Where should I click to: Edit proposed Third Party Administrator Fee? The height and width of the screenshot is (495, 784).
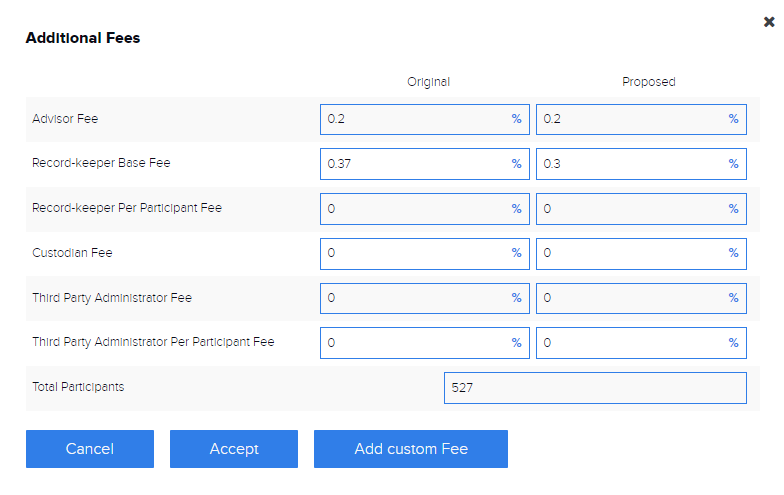coord(630,298)
